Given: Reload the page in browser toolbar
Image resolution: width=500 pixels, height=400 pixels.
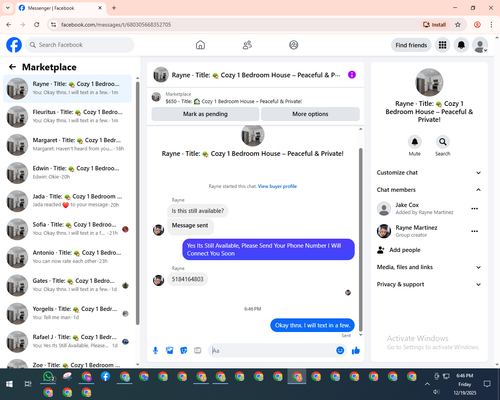Looking at the screenshot, I should (x=37, y=25).
